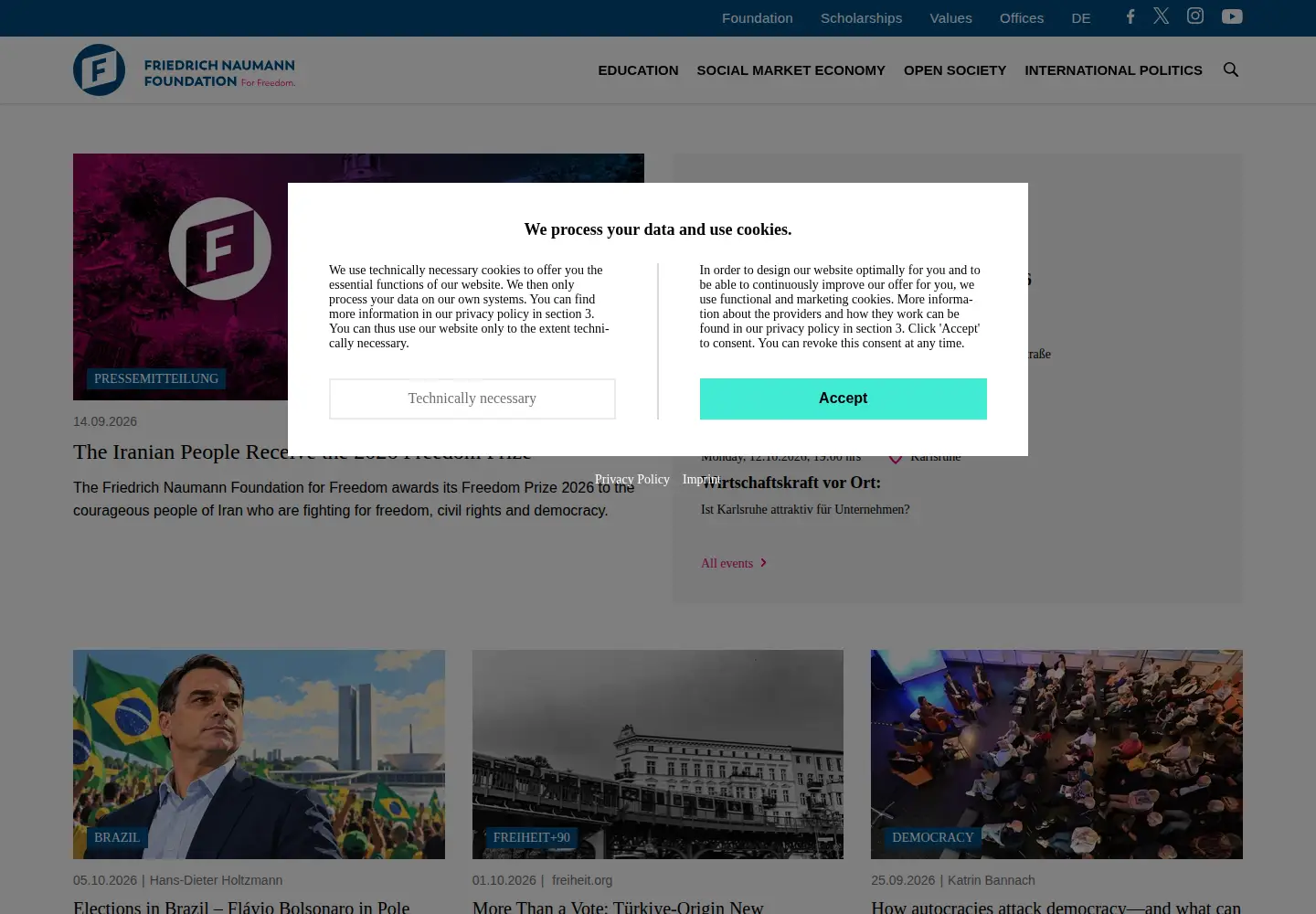Click the freiheit.org source text
This screenshot has height=914, width=1316.
tap(582, 880)
